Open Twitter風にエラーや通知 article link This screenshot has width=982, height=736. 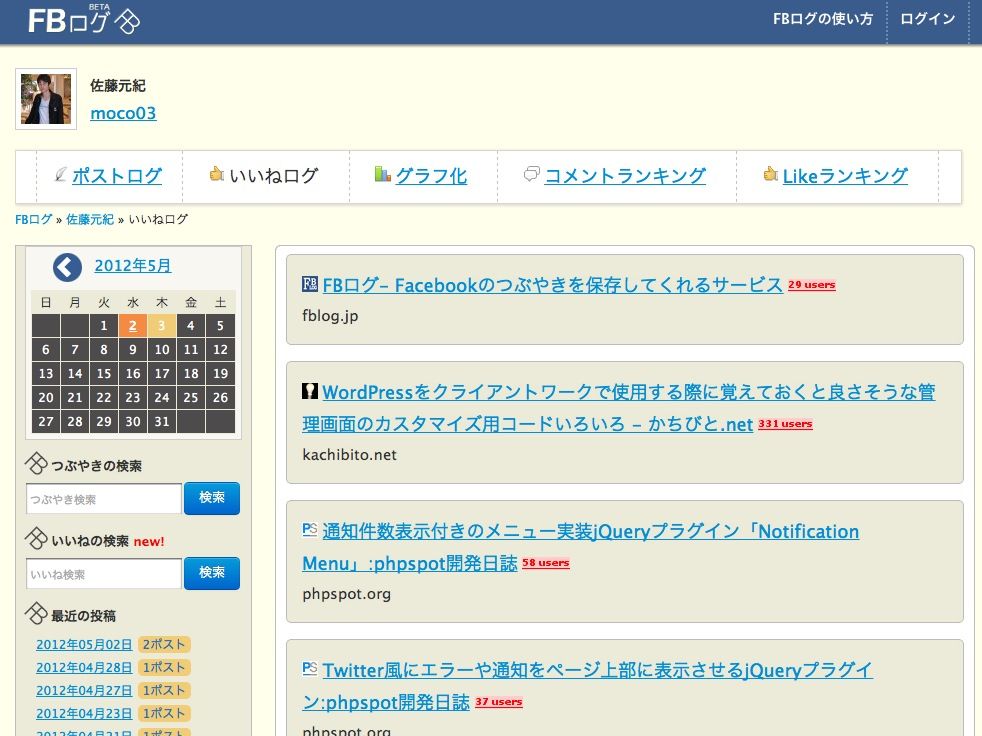(x=587, y=686)
